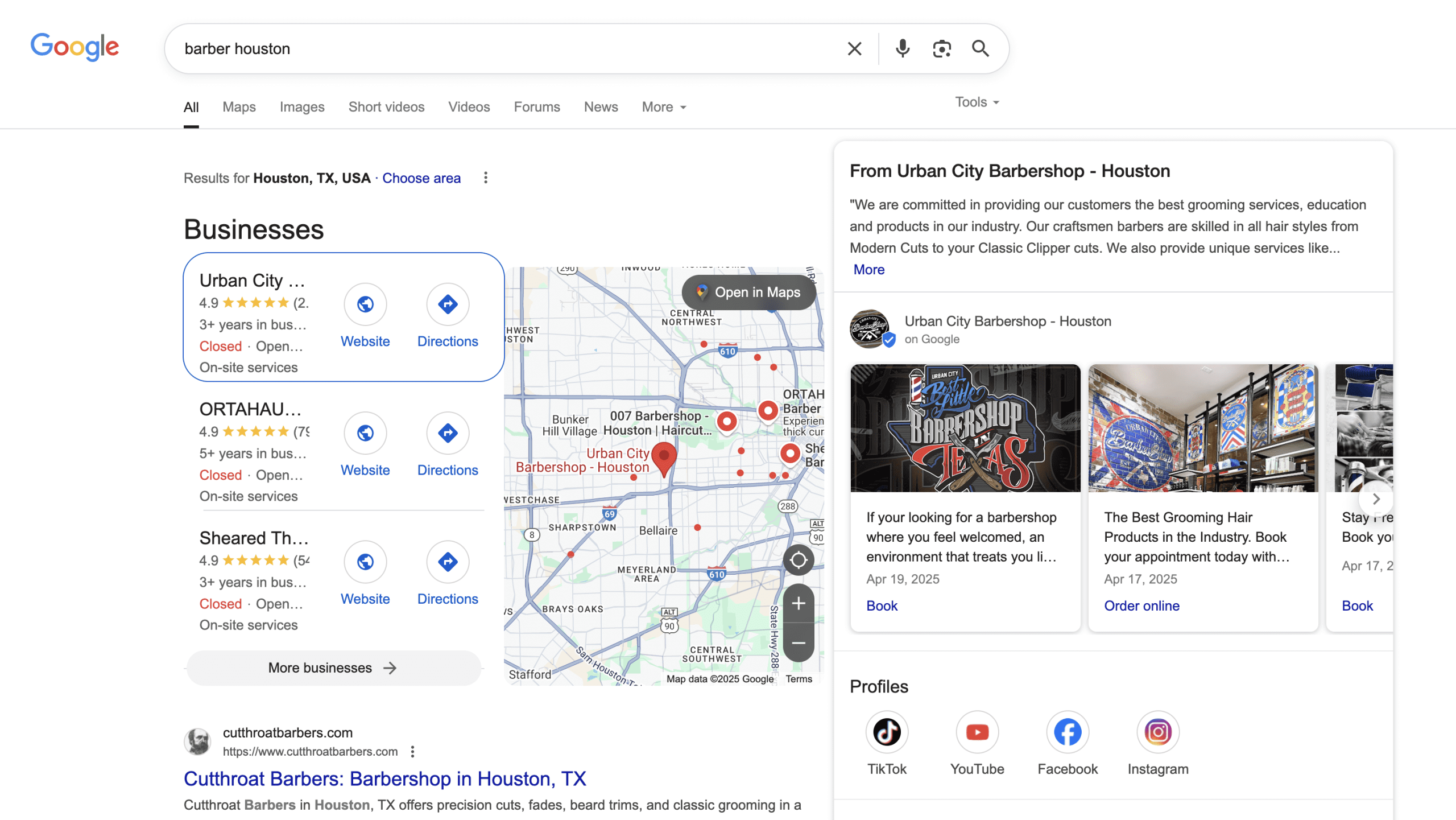Open the Google logo homepage
This screenshot has height=820, width=1456.
[x=75, y=47]
